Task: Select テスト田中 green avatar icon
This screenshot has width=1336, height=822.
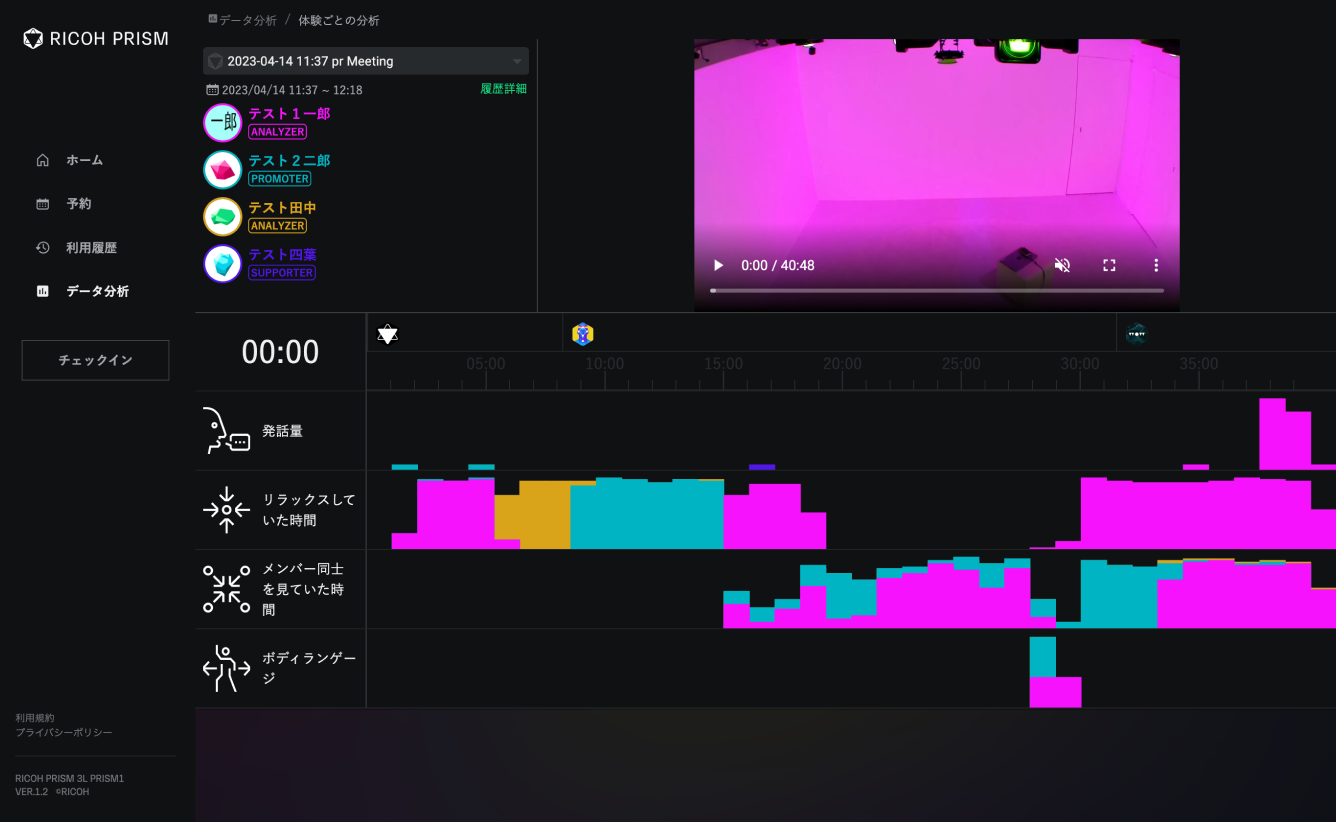Action: pos(222,217)
